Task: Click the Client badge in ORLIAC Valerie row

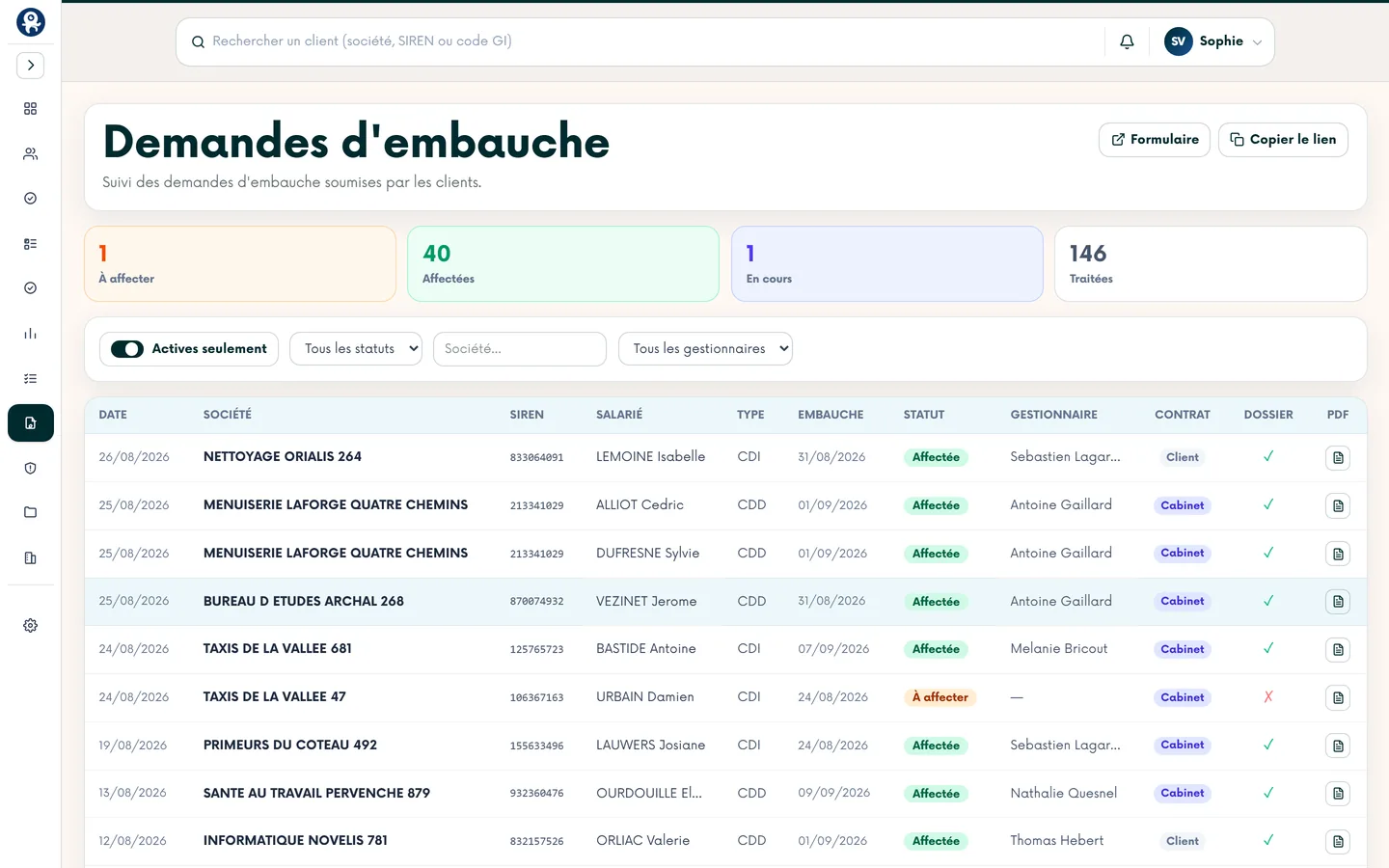Action: (x=1183, y=841)
